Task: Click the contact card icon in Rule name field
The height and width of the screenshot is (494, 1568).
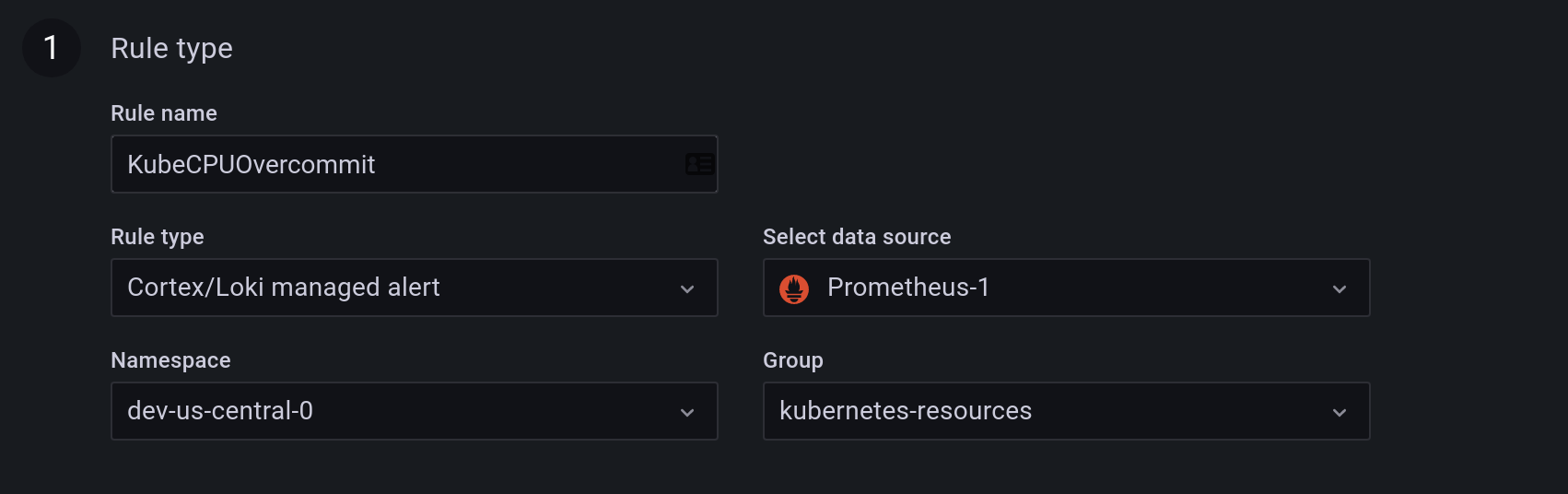Action: pos(699,164)
